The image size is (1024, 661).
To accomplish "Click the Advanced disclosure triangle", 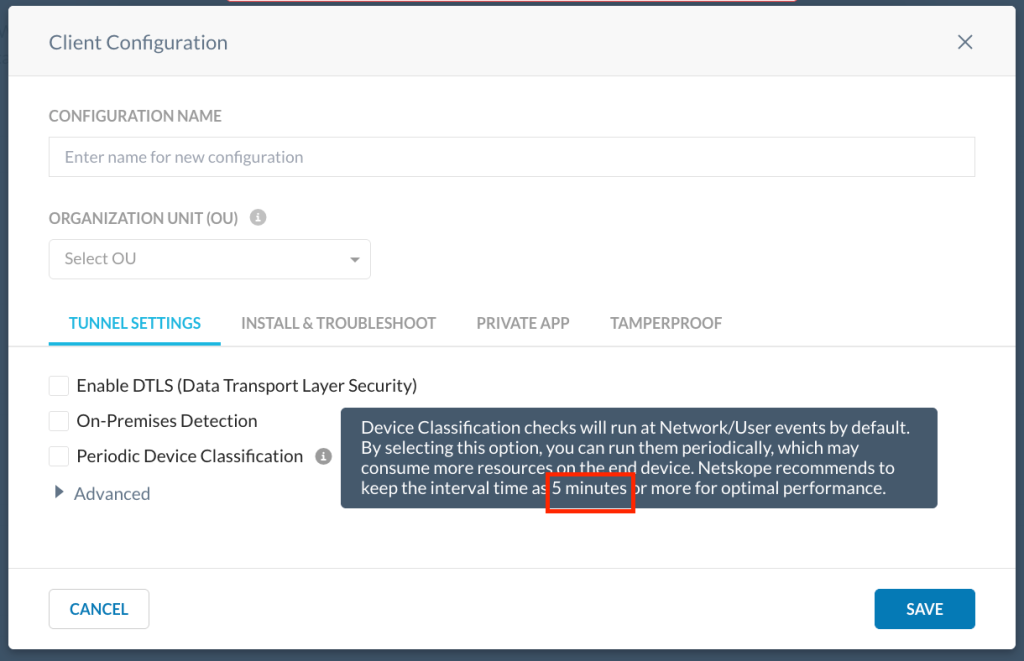I will point(59,492).
